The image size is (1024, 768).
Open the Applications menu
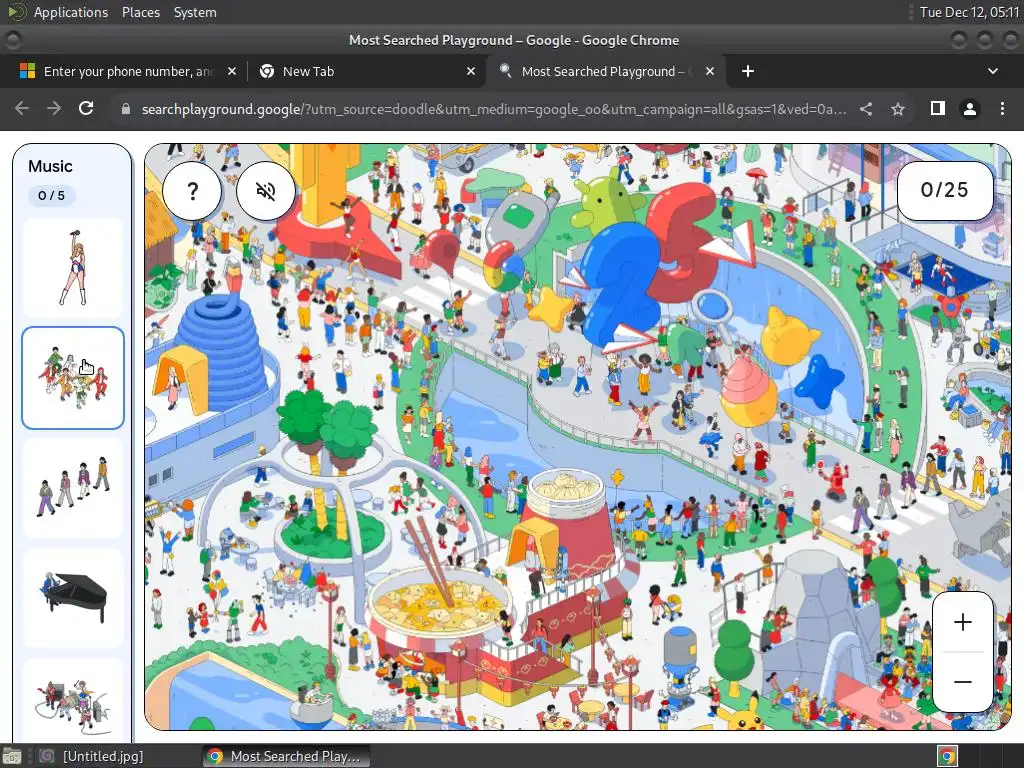point(71,12)
